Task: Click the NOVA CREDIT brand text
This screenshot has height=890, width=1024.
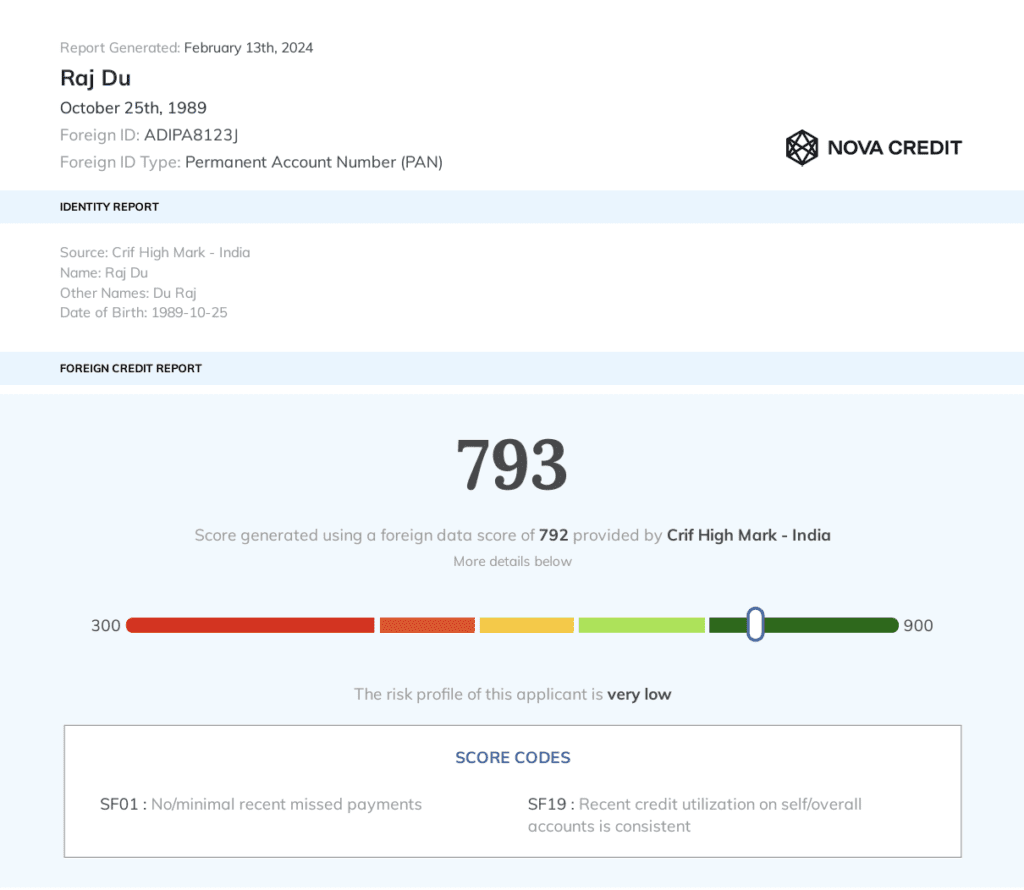Action: pyautogui.click(x=894, y=148)
